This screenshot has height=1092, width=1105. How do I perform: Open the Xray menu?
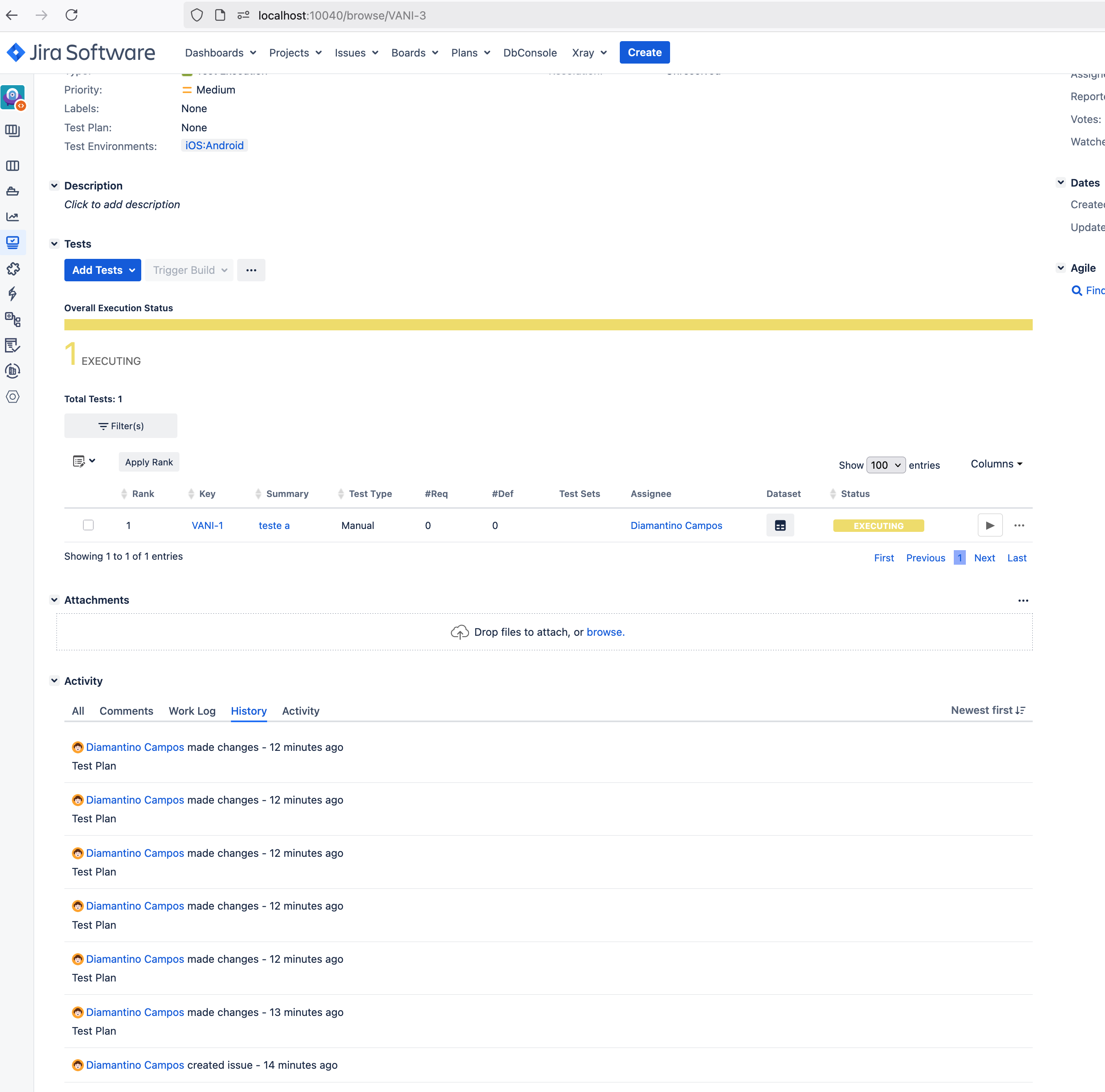coord(589,53)
